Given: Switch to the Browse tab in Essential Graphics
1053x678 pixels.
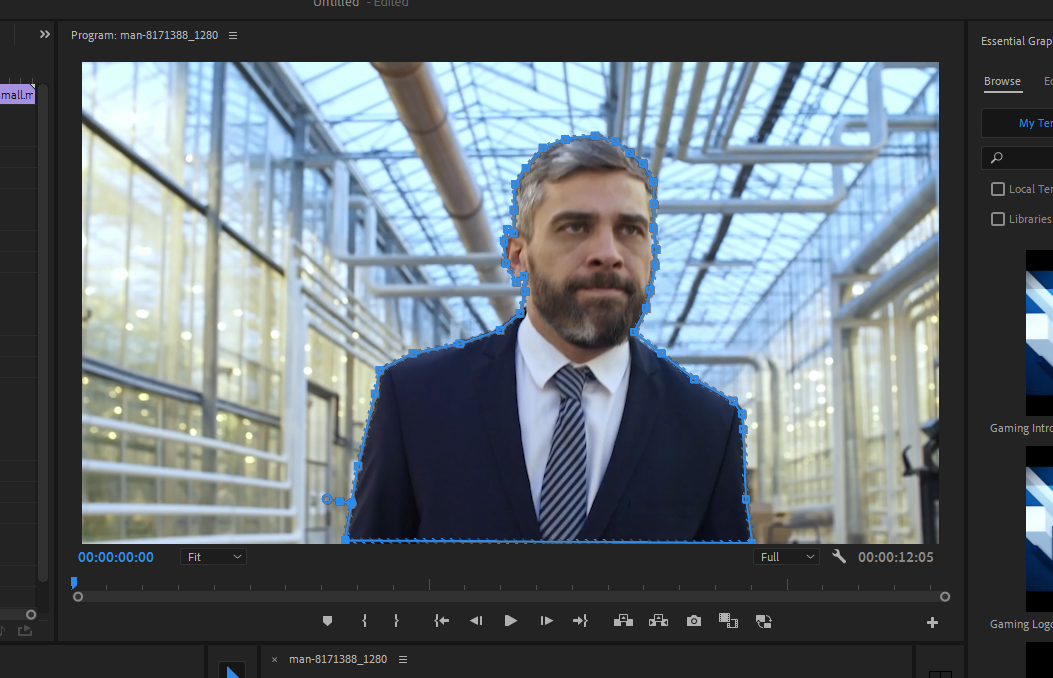Looking at the screenshot, I should 1002,81.
